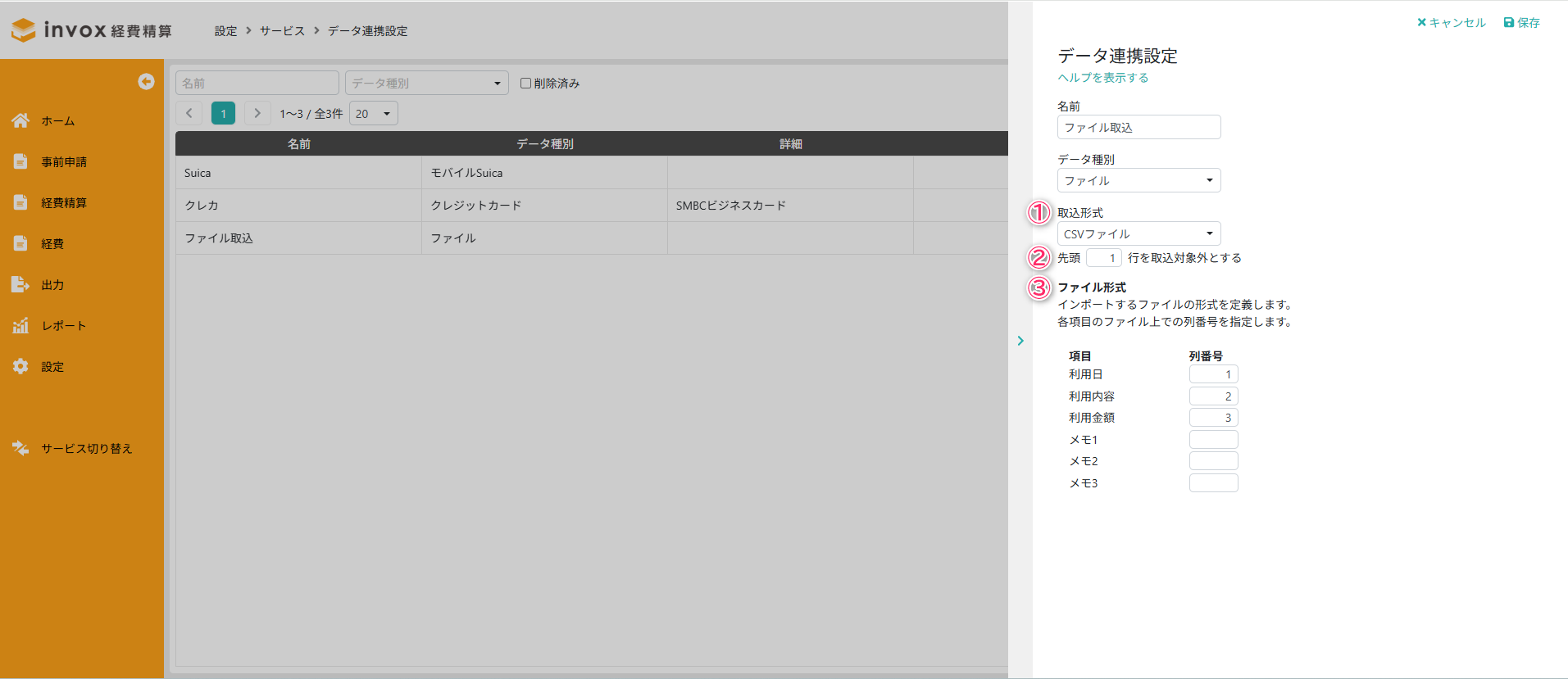The height and width of the screenshot is (679, 1568).
Task: Click the 設定 gear icon
Action: click(x=20, y=366)
